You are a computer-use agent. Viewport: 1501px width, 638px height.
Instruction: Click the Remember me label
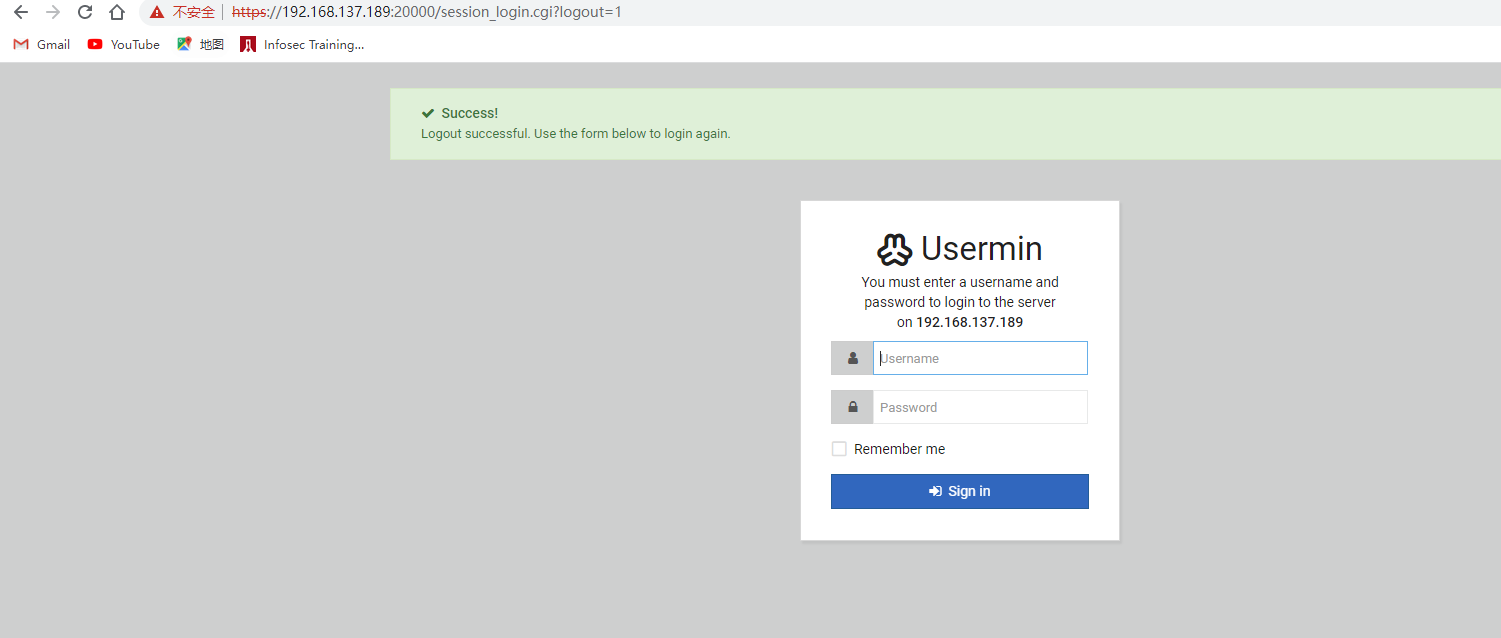[899, 449]
